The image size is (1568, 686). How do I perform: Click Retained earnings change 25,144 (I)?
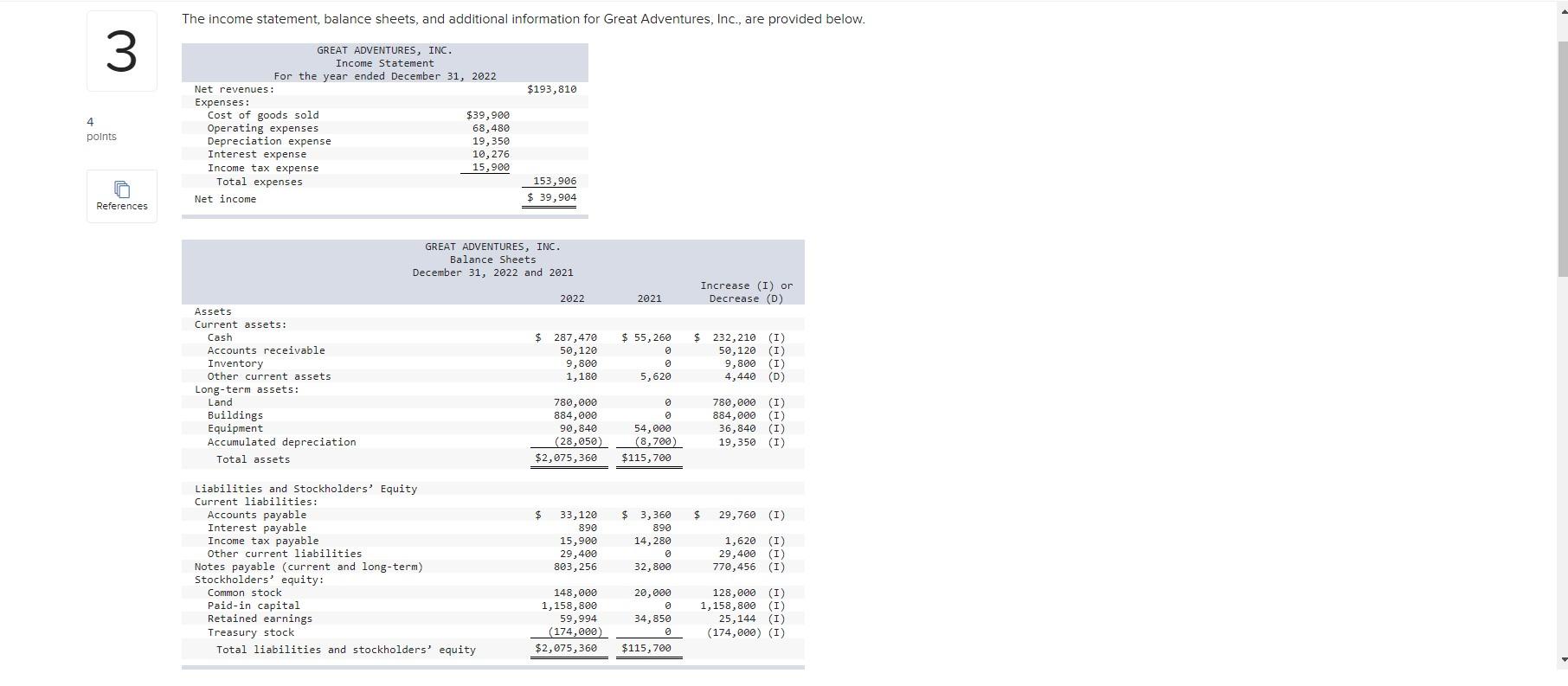(752, 619)
